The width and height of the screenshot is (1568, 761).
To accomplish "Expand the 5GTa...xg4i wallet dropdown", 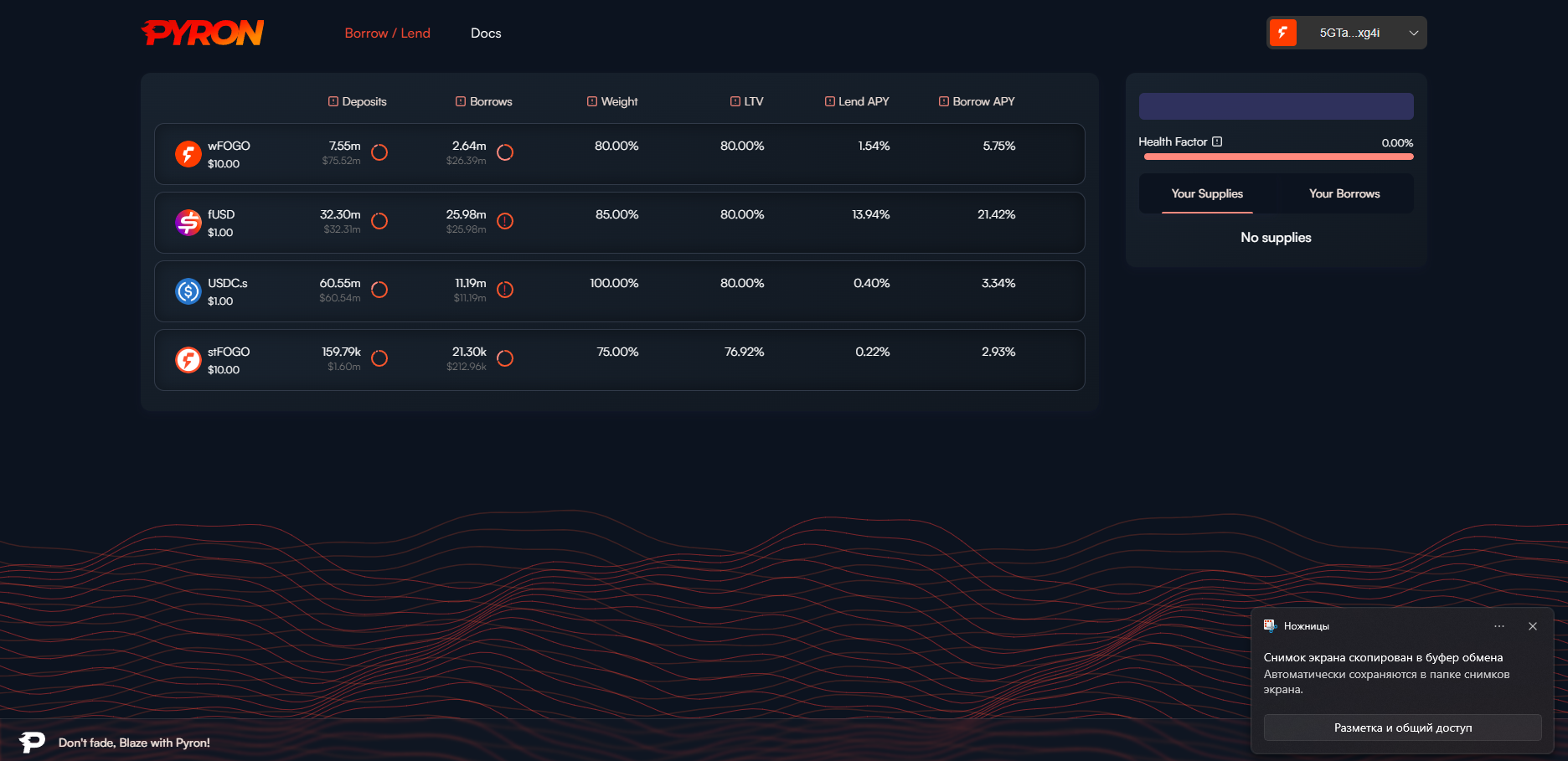I will [x=1413, y=33].
